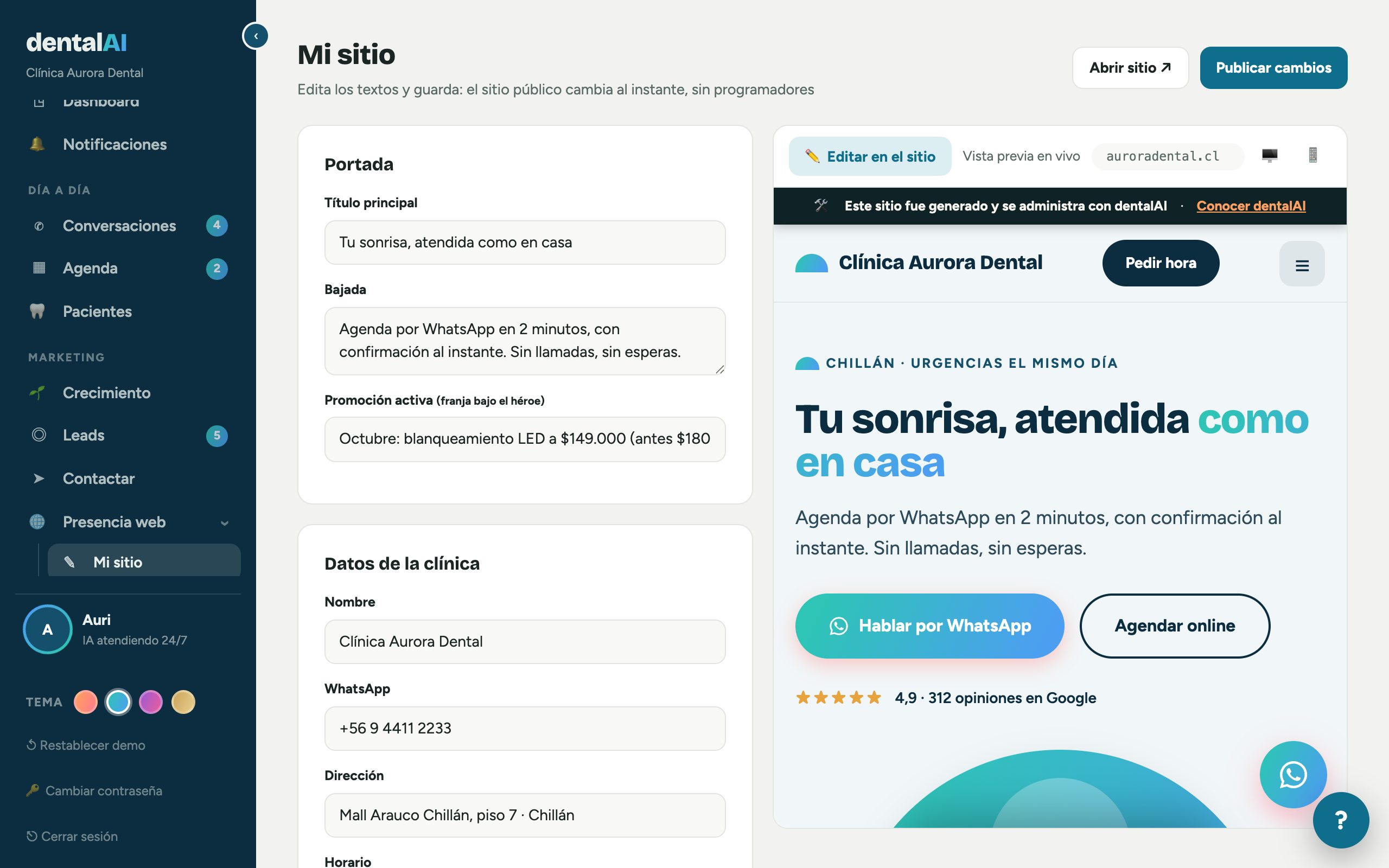Screen dimensions: 1389x868
Task: Click Abrir sitio button
Action: pyautogui.click(x=1130, y=68)
